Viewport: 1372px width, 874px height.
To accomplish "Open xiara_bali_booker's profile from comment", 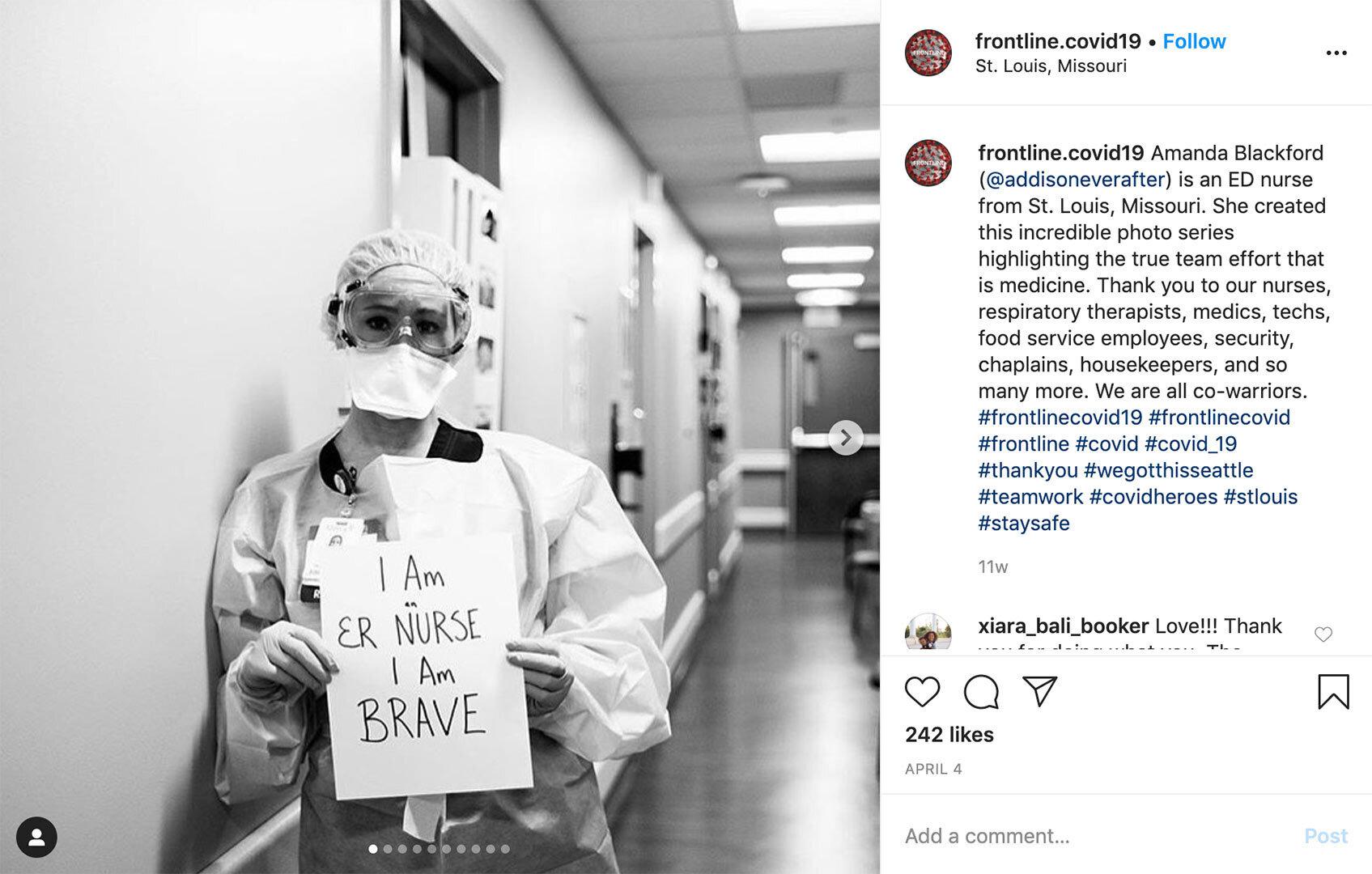I will coord(1063,626).
